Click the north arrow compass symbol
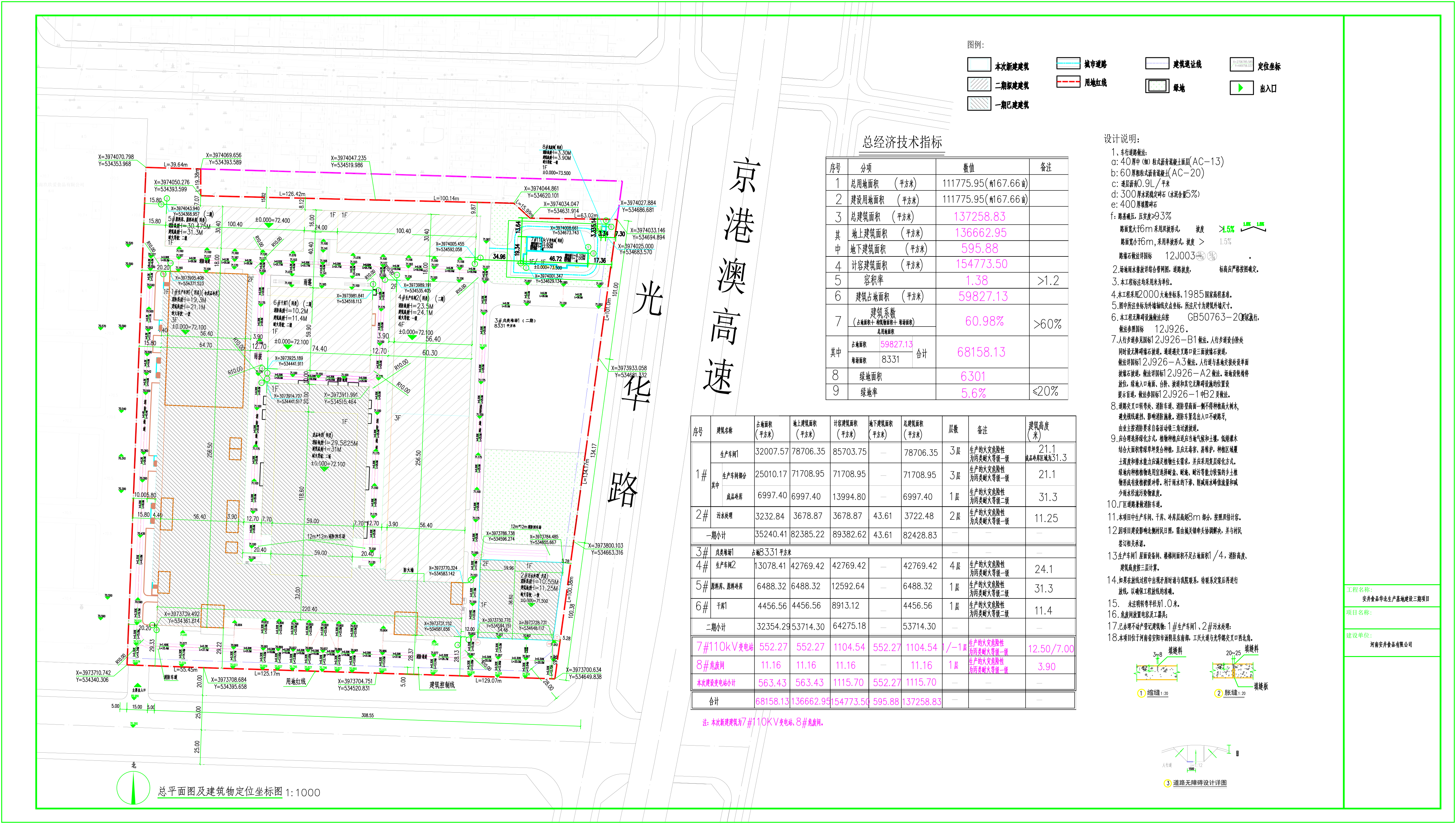1456x824 pixels. click(133, 787)
